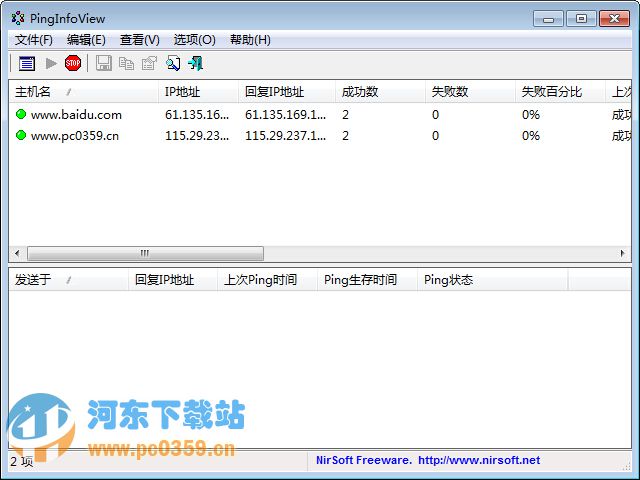
Task: Click the '2 项' status bar count
Action: pos(22,462)
